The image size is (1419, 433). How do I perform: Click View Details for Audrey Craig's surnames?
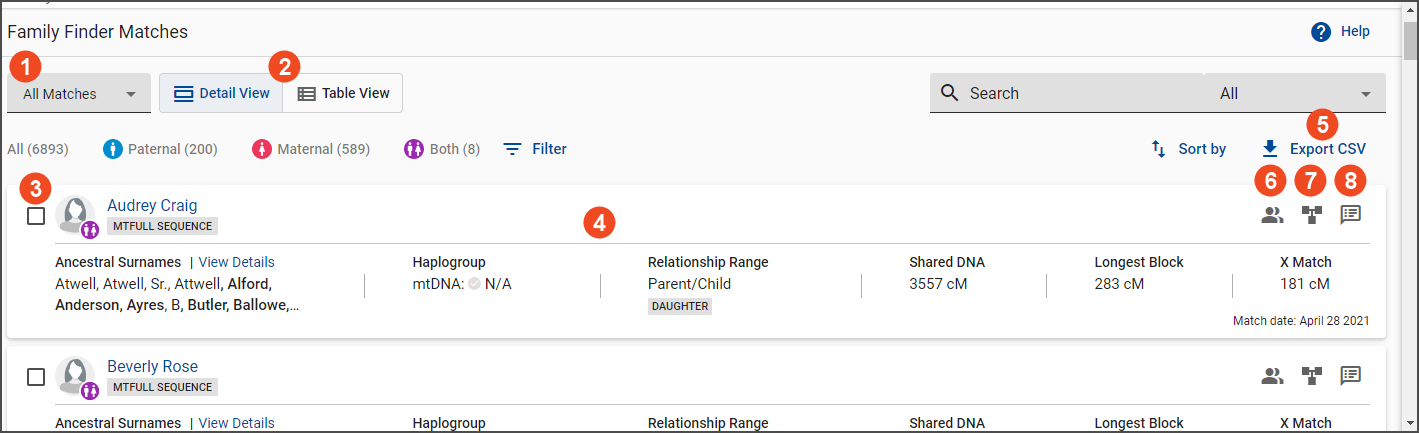[236, 262]
